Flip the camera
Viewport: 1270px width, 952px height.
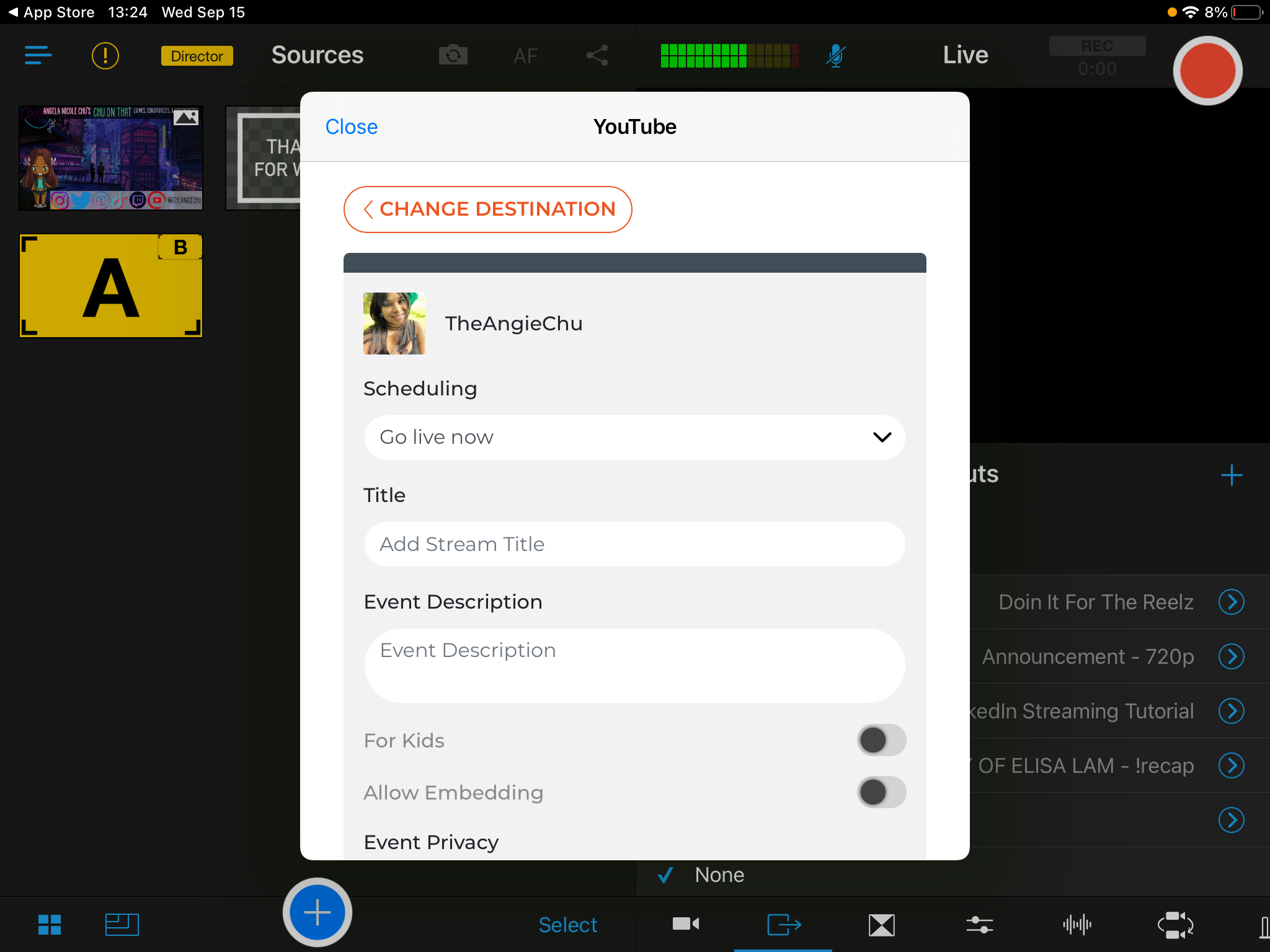[x=453, y=55]
